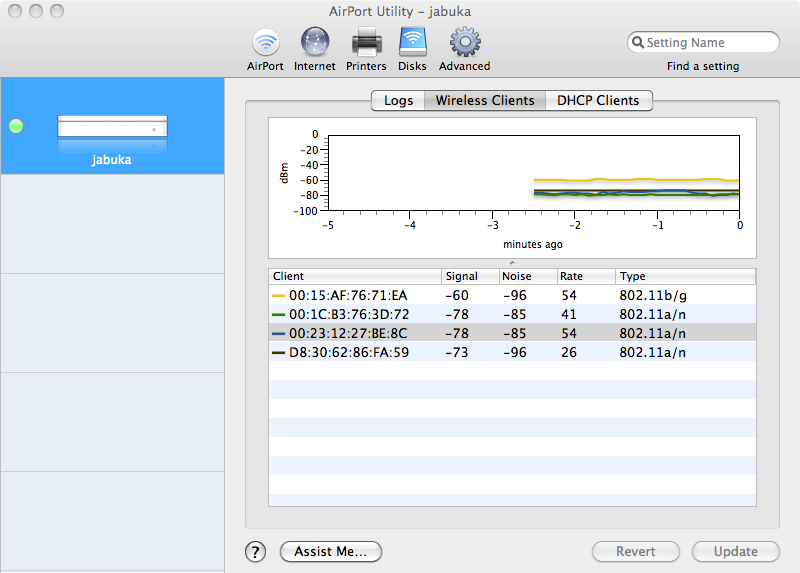Select client 00:15:AF:76:71:EA row

(x=512, y=295)
